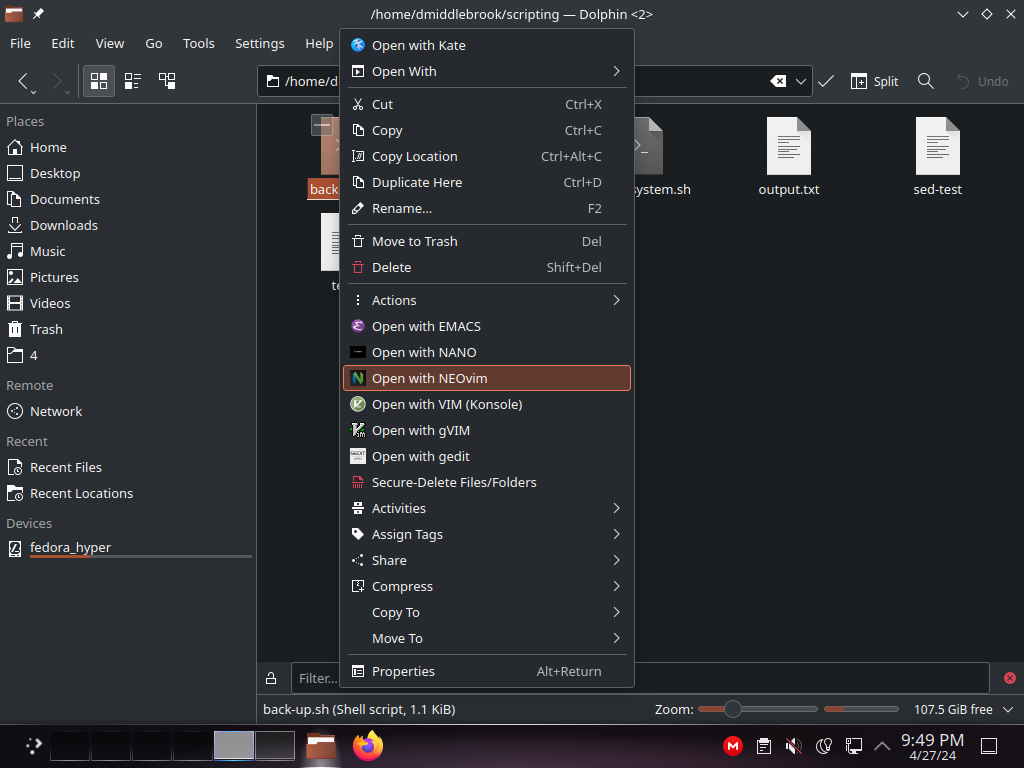
Task: Close the filter bar with red X
Action: [1010, 678]
